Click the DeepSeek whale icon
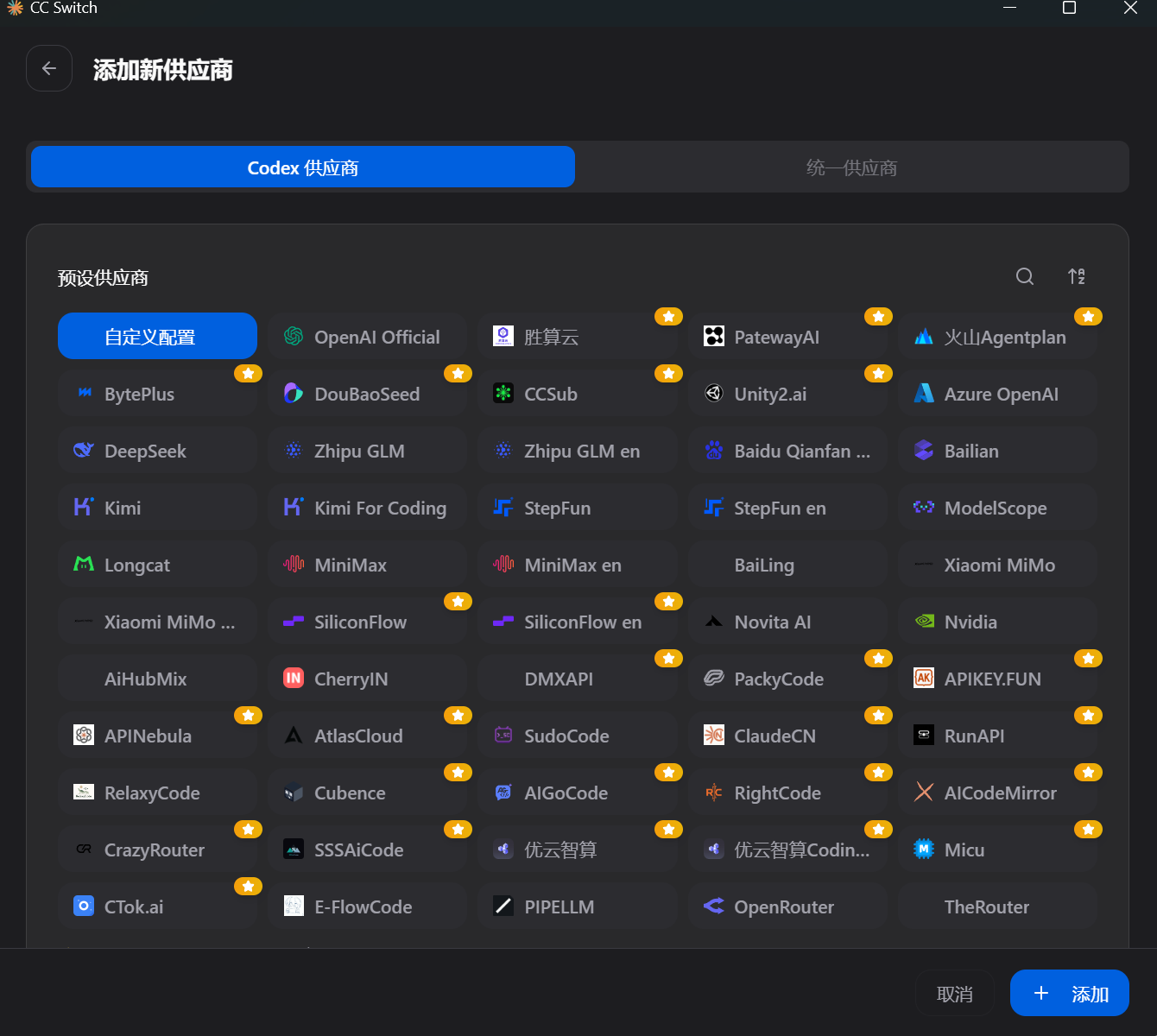 [84, 450]
